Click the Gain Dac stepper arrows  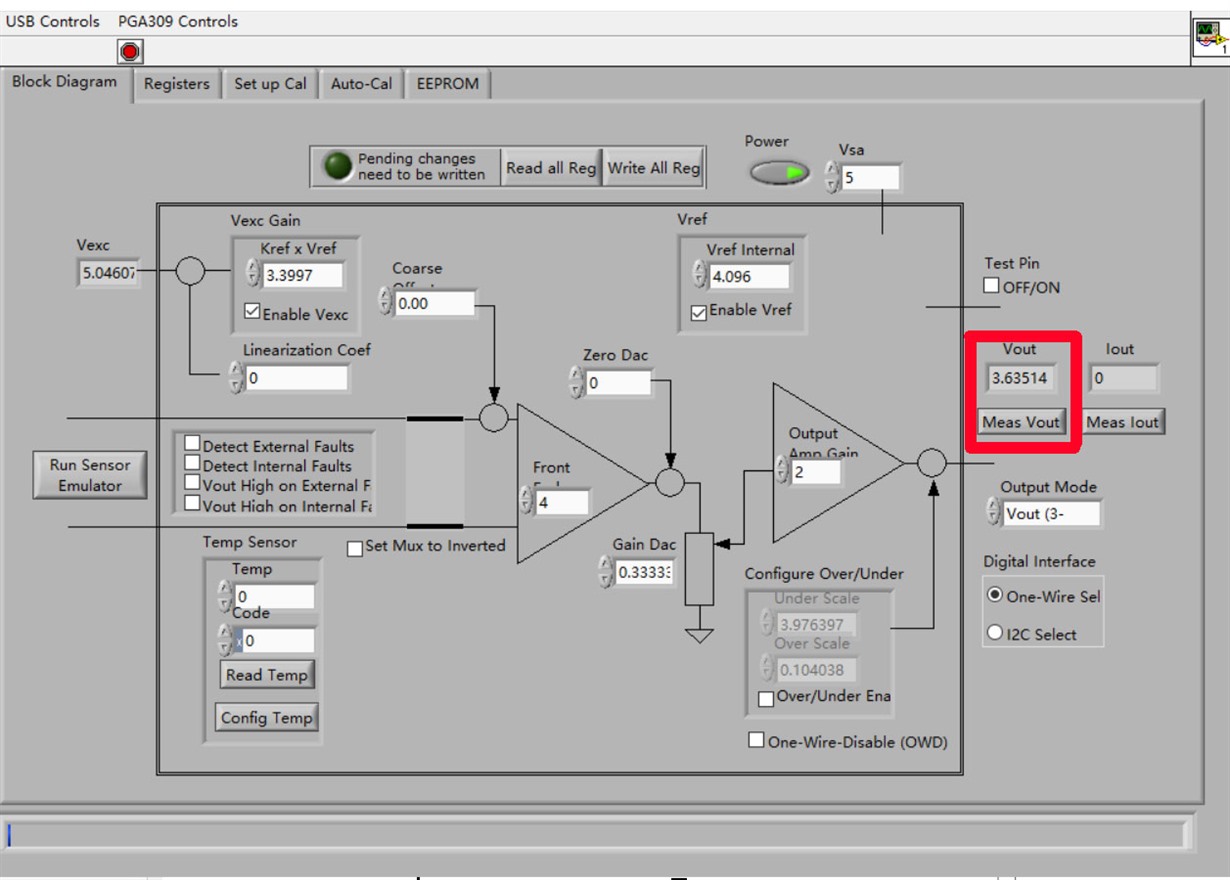[606, 572]
